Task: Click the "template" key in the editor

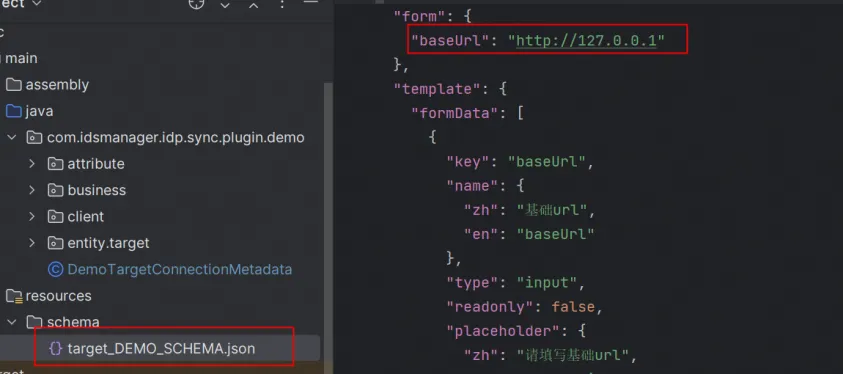Action: click(437, 89)
